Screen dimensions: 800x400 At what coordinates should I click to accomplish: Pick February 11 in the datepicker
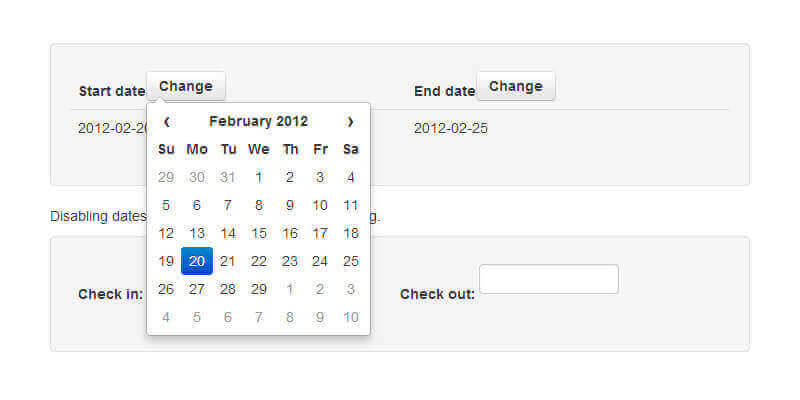(351, 205)
